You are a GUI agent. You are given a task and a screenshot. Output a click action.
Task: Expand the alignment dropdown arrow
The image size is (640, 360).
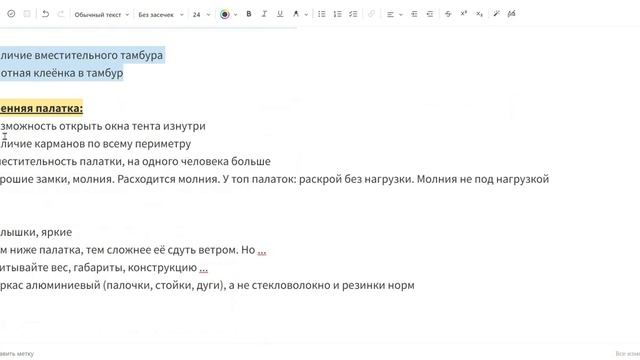click(400, 15)
